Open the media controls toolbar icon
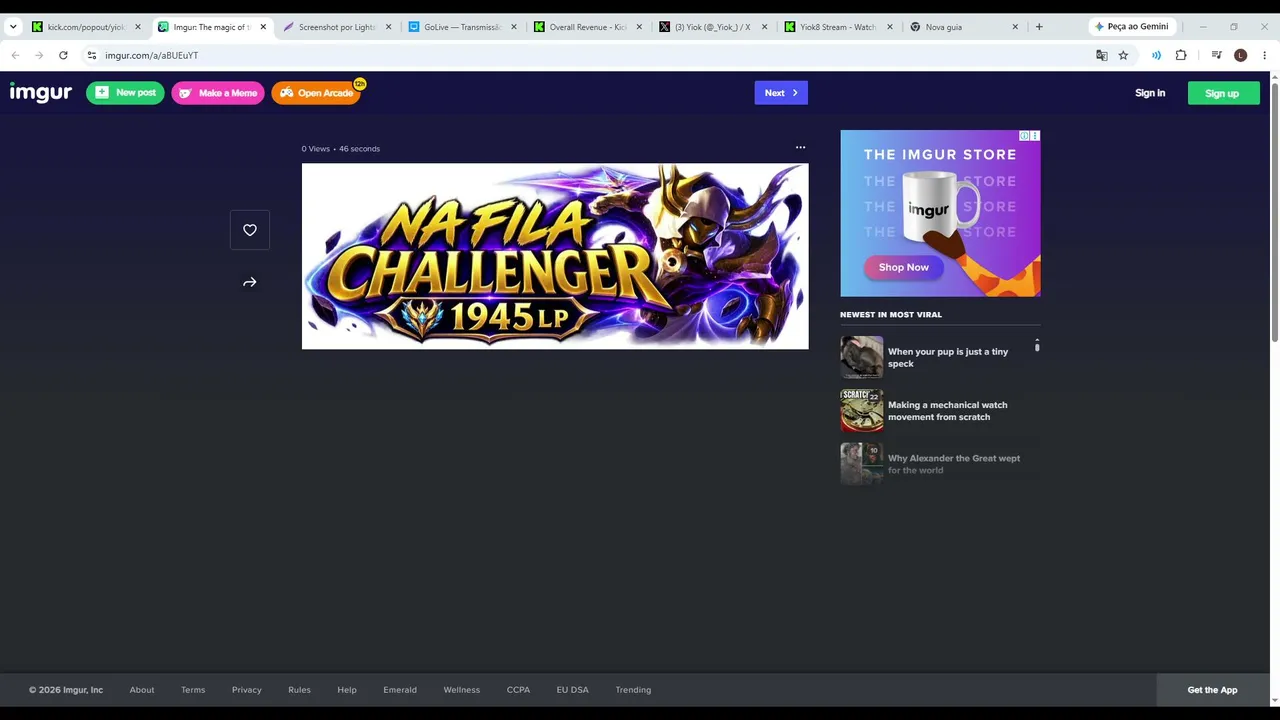 click(1216, 55)
